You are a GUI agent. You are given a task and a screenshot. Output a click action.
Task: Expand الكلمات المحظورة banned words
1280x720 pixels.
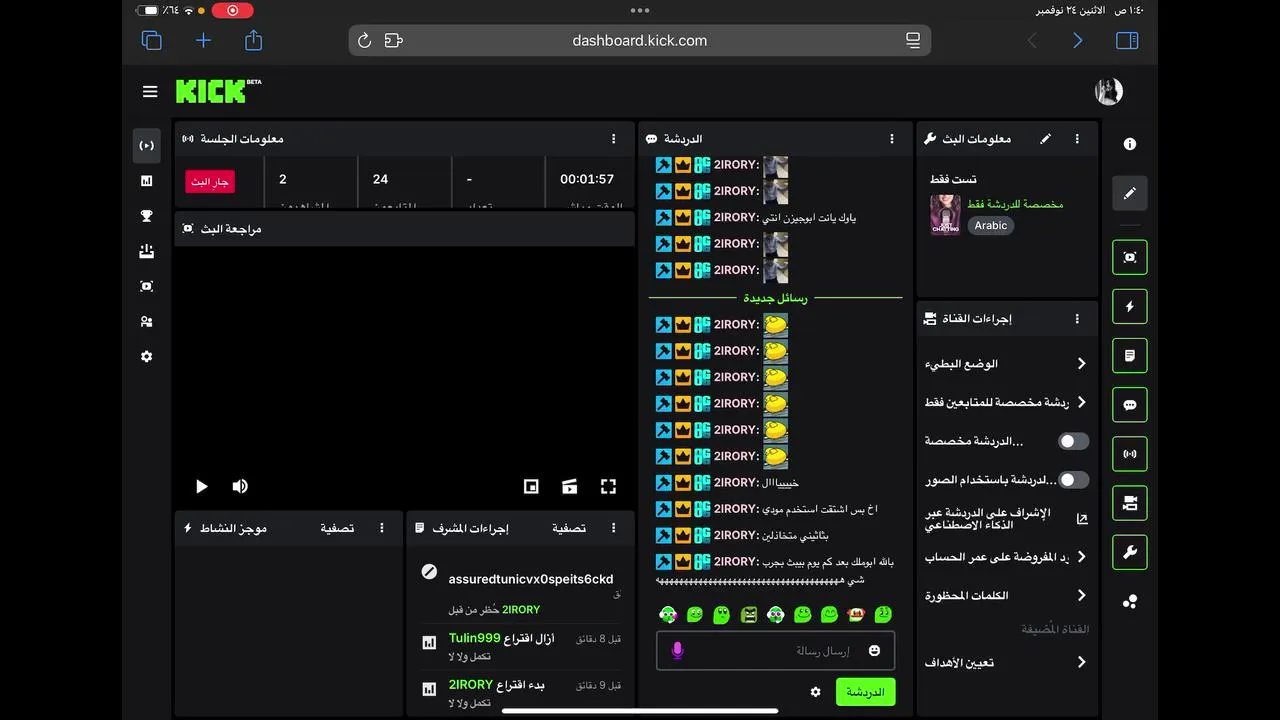click(x=1006, y=596)
